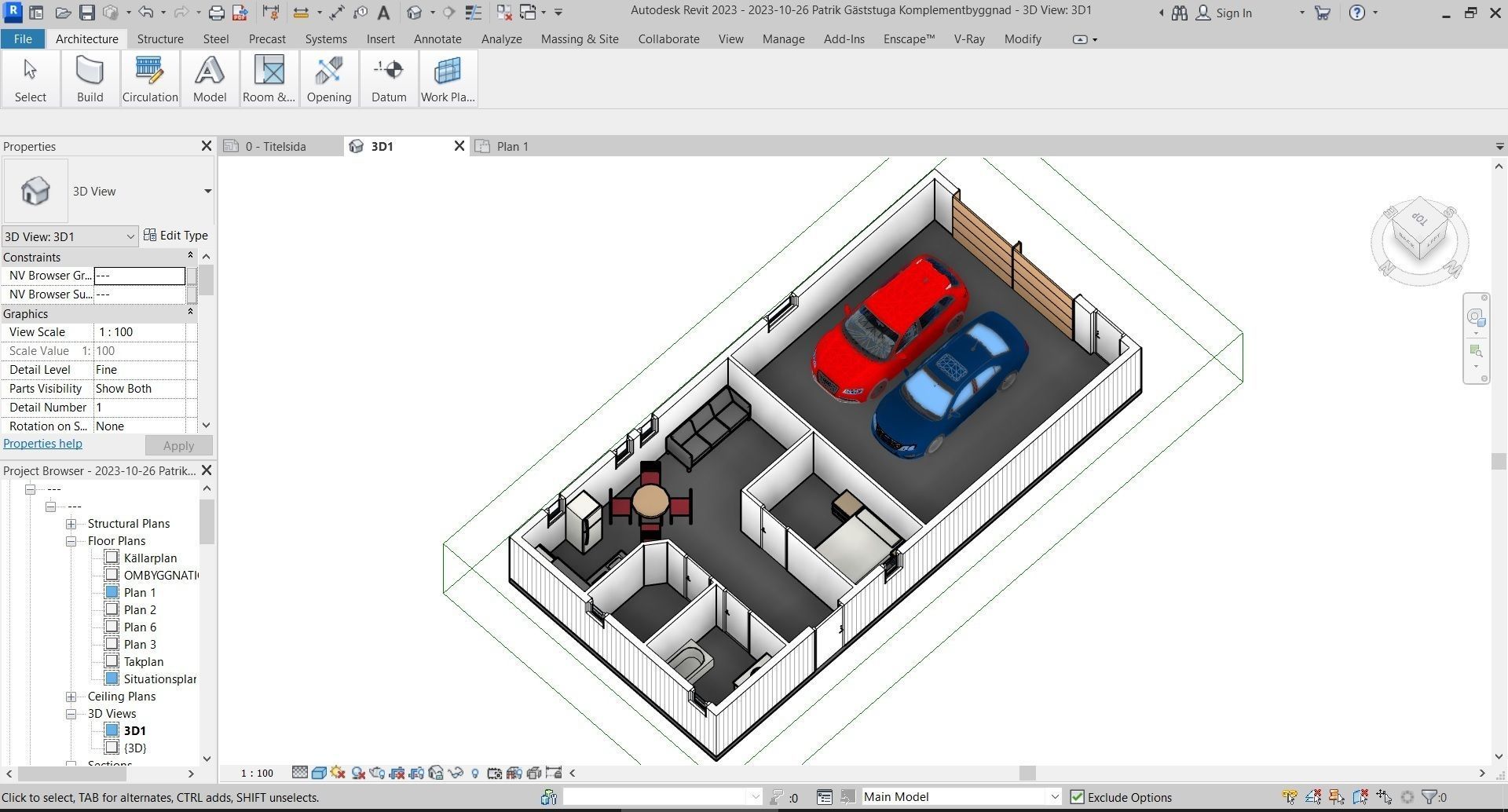Expand Structural Plans in Project Browser
Screen dimensions: 1508x812
click(x=71, y=524)
